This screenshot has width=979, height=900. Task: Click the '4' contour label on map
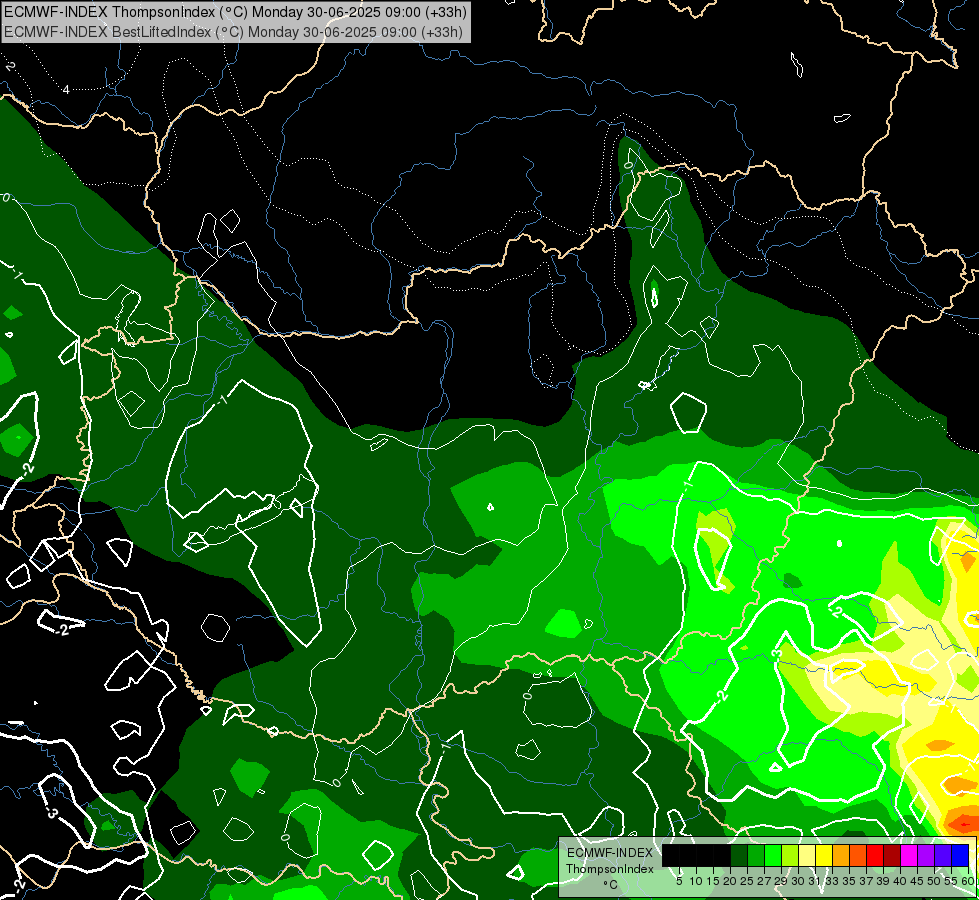[x=66, y=90]
